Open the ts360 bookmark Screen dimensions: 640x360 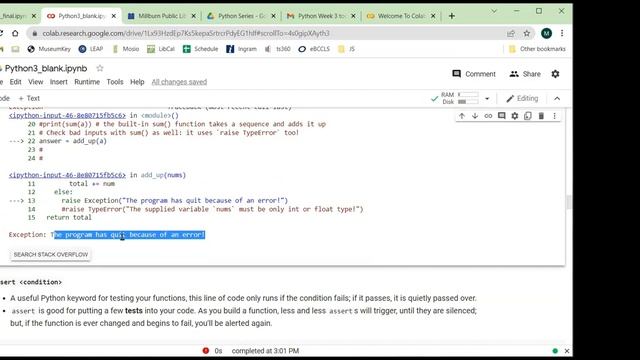278,49
